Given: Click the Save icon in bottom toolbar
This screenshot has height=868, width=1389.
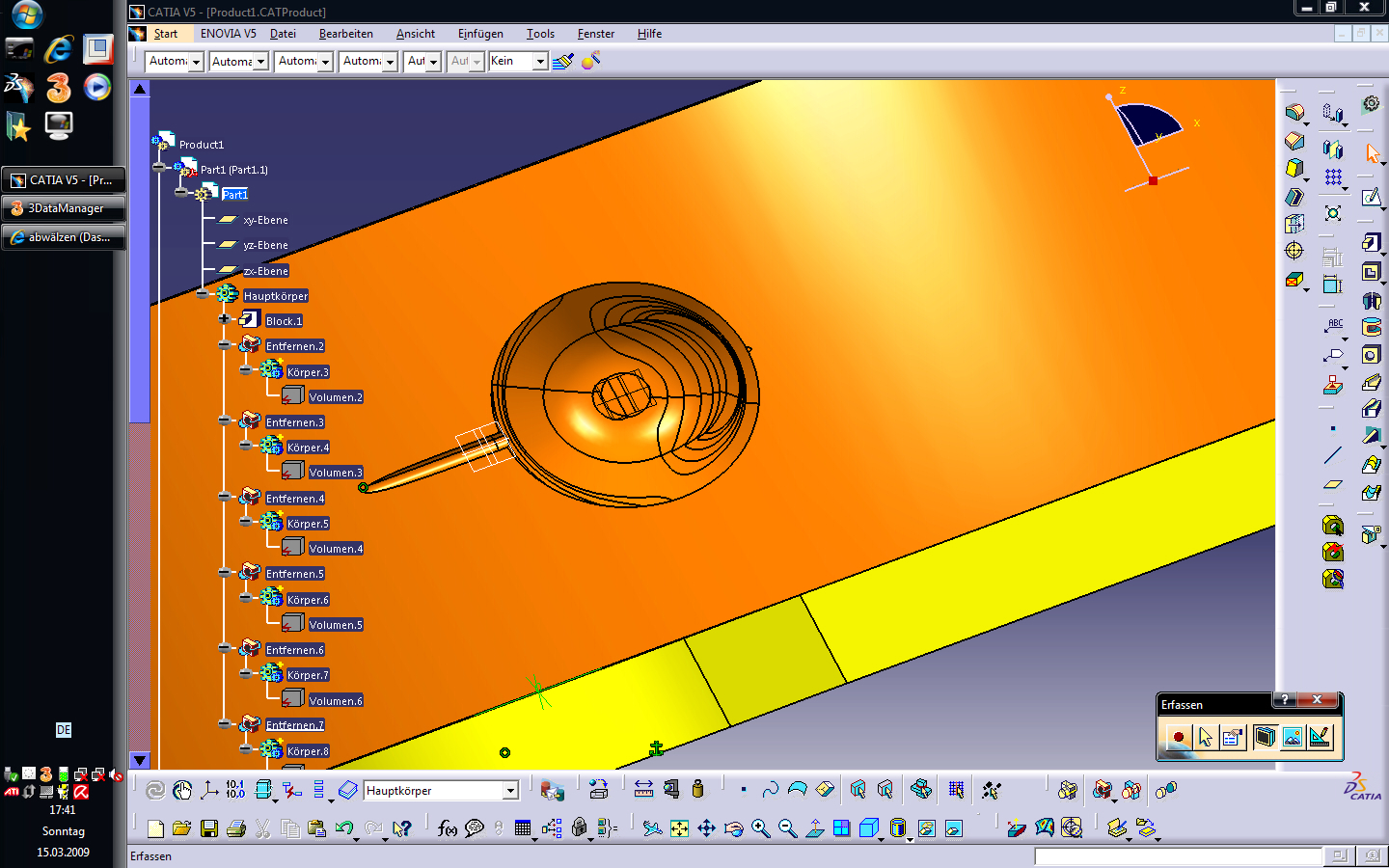Looking at the screenshot, I should (208, 828).
